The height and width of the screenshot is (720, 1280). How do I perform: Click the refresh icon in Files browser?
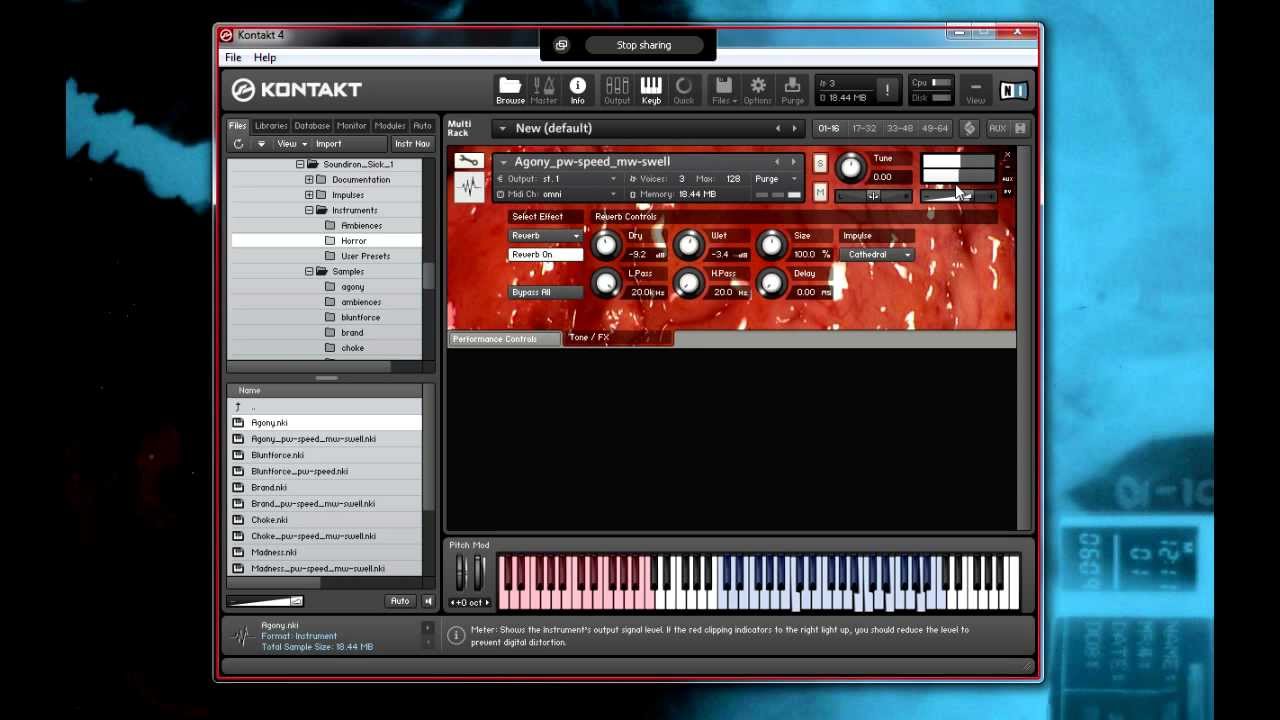(x=238, y=144)
